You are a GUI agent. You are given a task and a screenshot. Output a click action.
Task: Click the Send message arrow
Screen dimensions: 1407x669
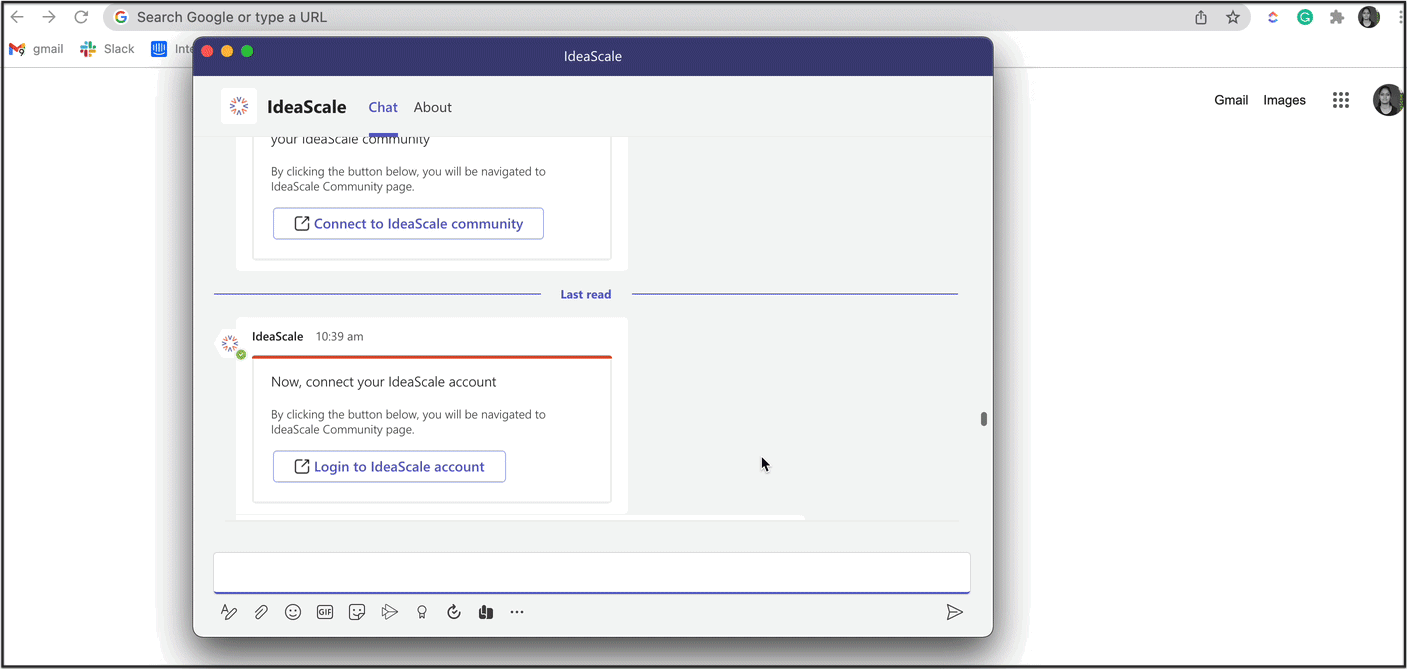click(955, 612)
